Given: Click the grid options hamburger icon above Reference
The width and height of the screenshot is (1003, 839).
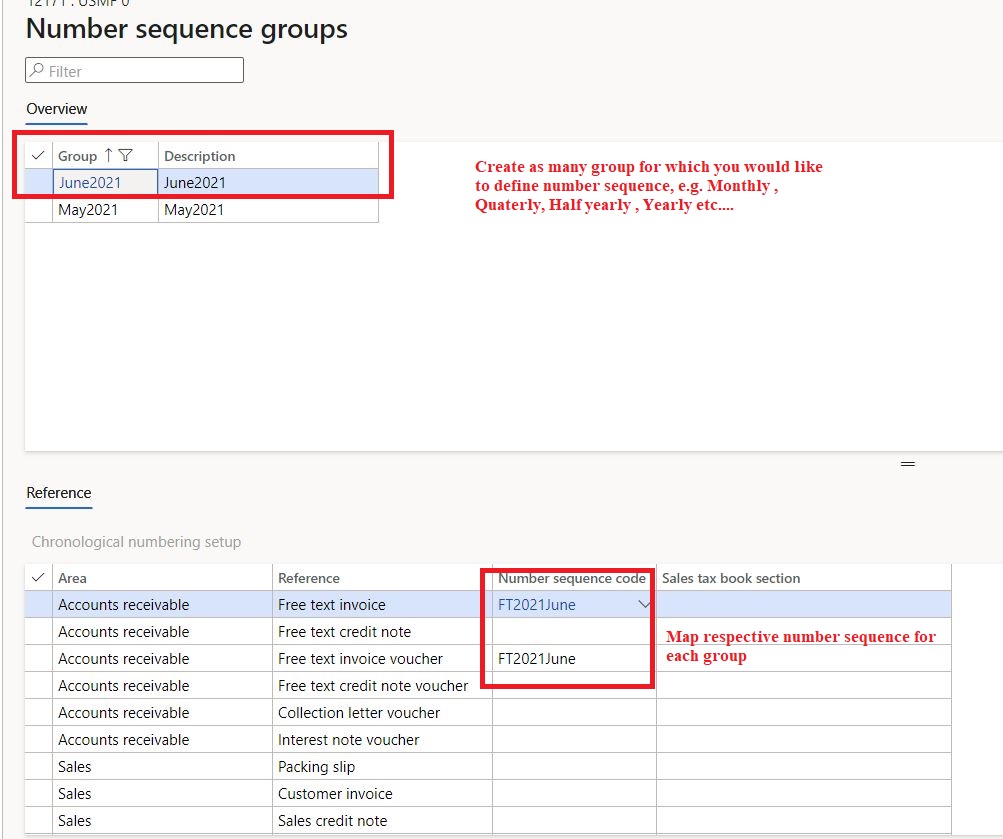Looking at the screenshot, I should click(x=907, y=464).
